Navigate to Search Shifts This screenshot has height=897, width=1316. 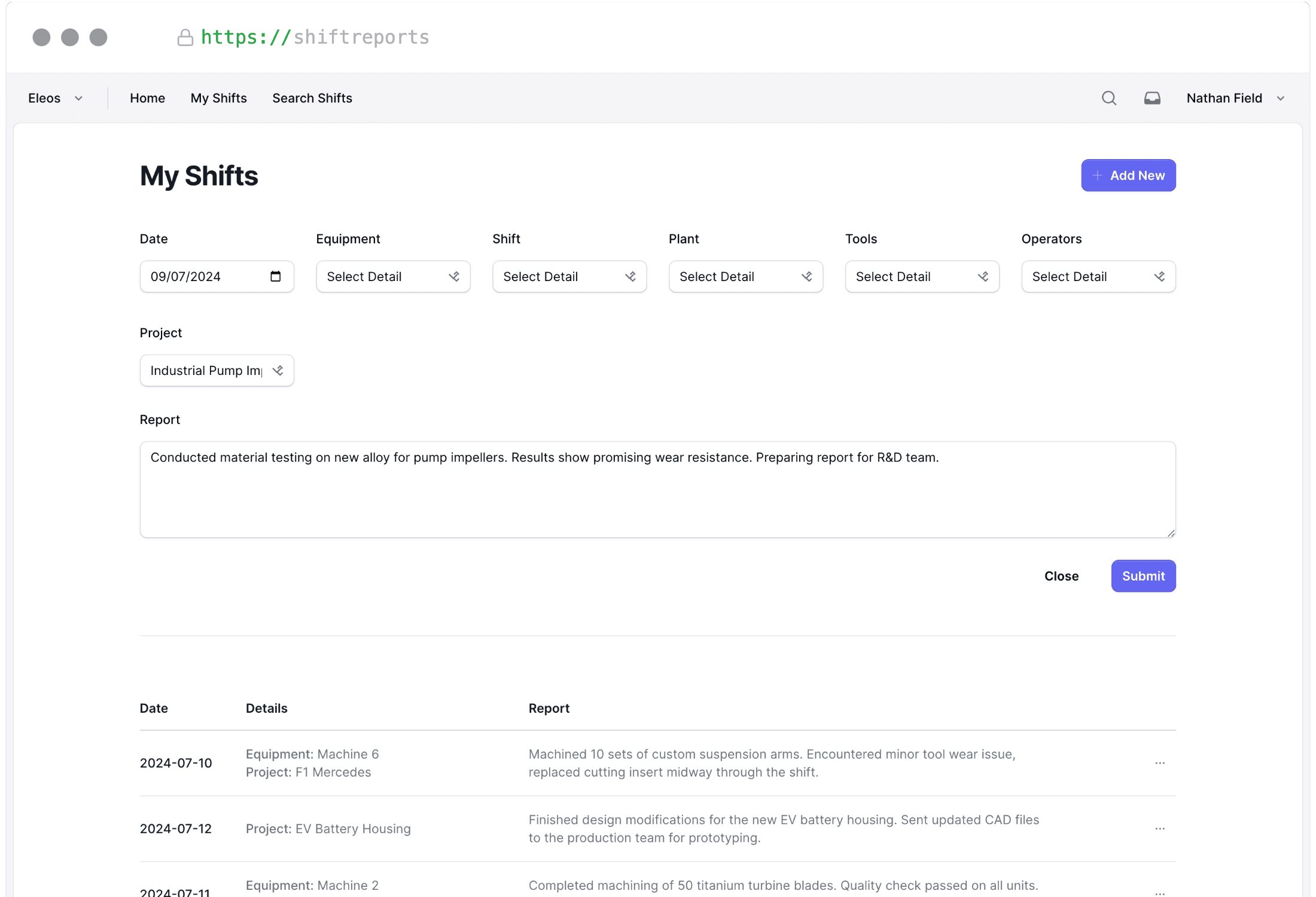[312, 97]
